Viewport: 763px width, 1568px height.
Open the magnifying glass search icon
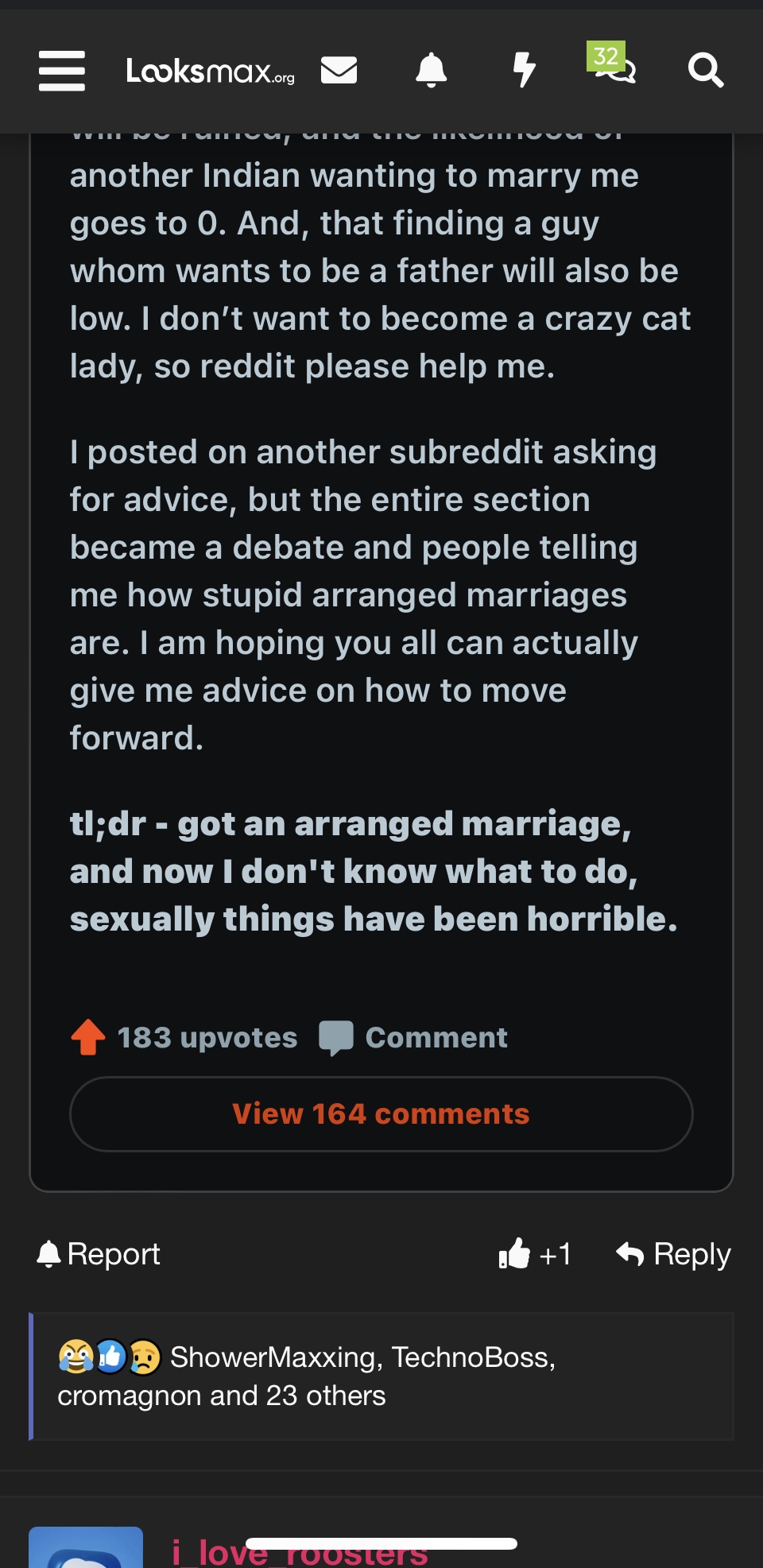(706, 70)
